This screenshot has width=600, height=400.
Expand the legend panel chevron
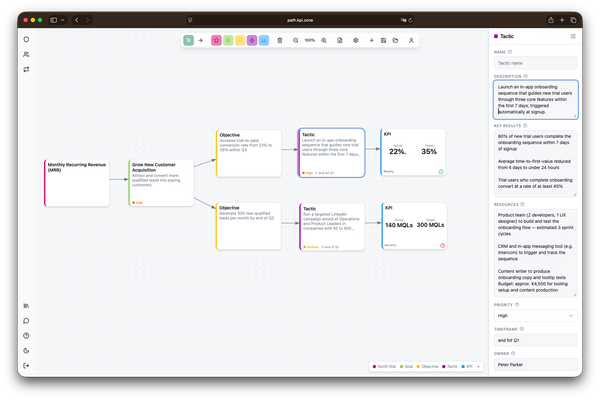pos(476,366)
